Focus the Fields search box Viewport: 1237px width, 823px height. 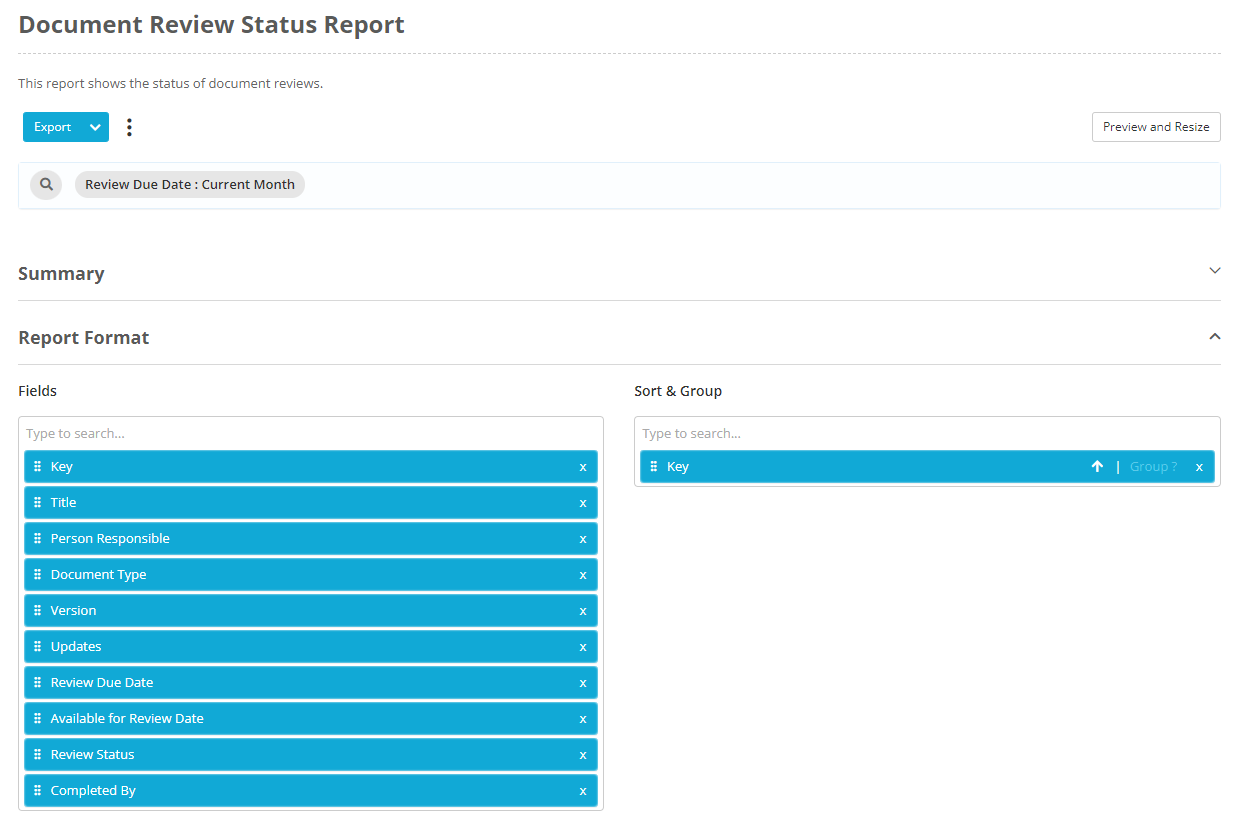pyautogui.click(x=311, y=434)
